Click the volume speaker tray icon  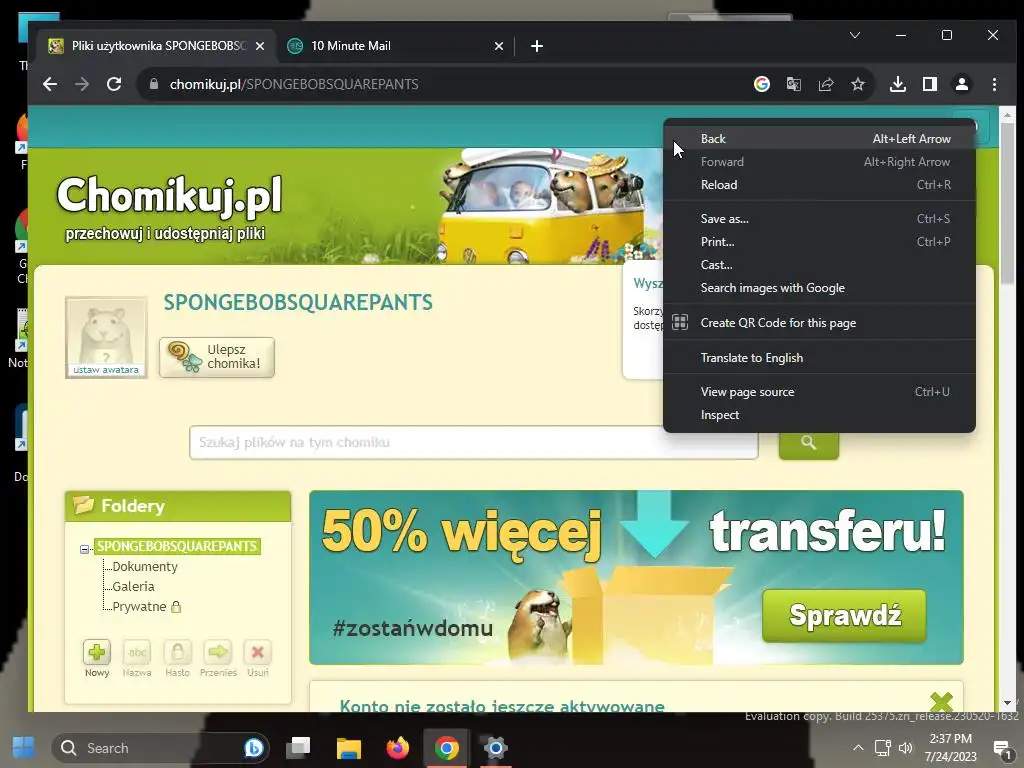point(906,748)
